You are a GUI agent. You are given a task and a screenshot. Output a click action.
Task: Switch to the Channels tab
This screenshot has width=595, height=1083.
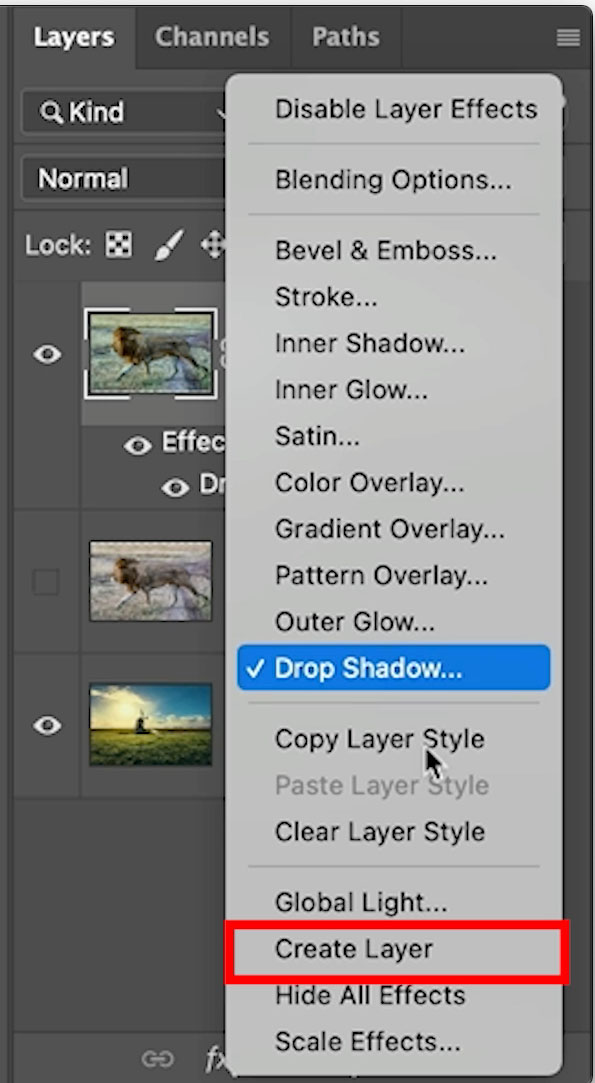(212, 37)
